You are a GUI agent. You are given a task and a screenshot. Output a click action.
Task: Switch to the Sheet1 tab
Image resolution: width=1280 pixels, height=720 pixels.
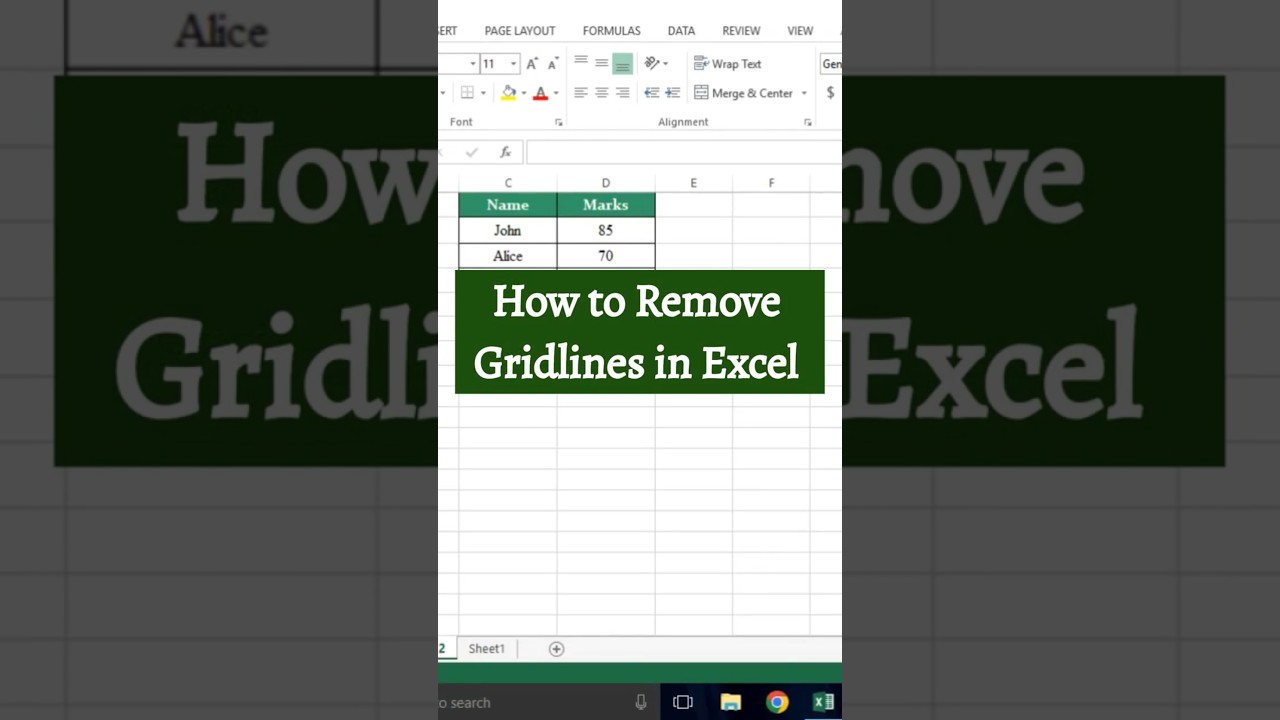coord(487,649)
